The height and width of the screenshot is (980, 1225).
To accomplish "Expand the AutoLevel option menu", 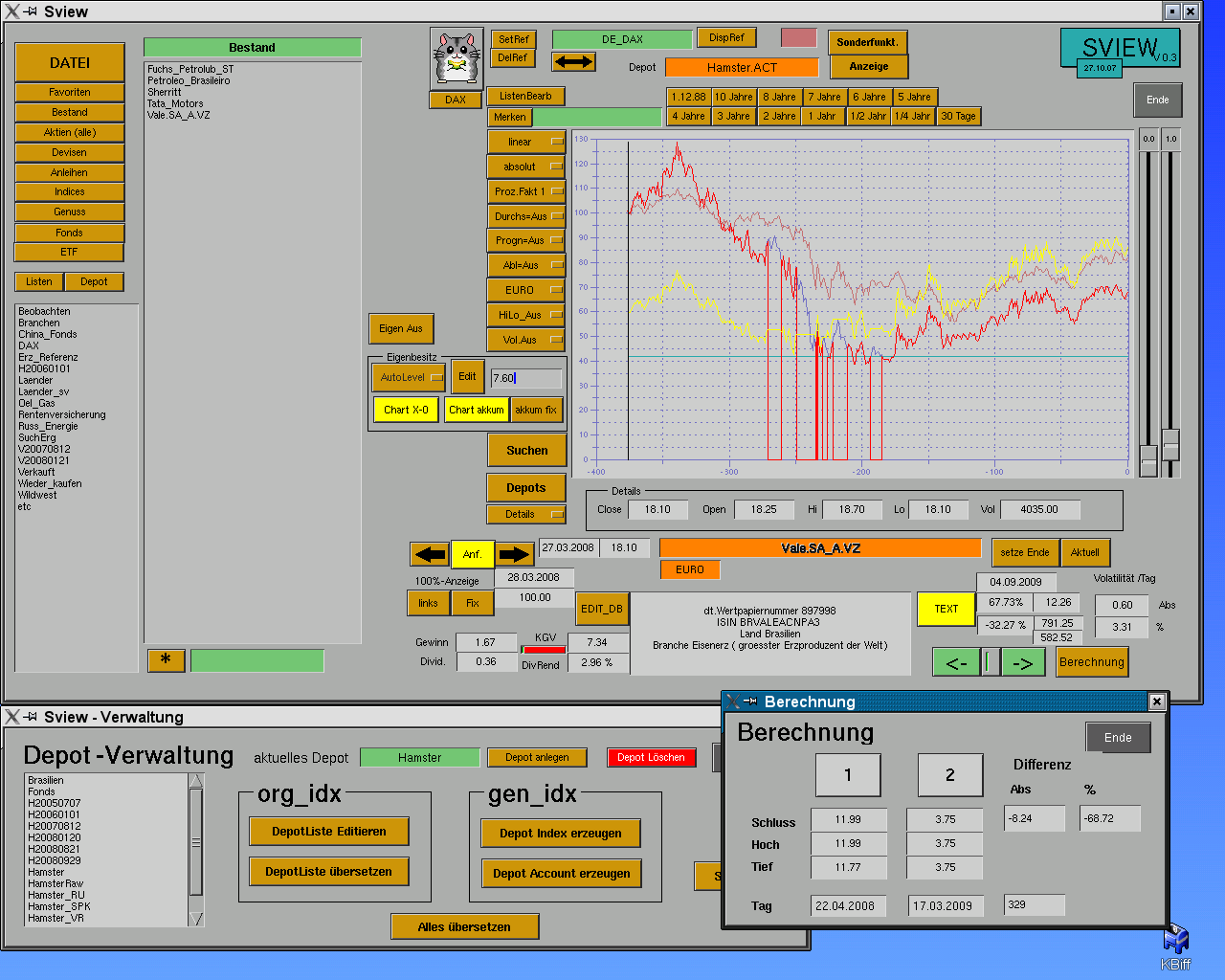I will click(409, 377).
